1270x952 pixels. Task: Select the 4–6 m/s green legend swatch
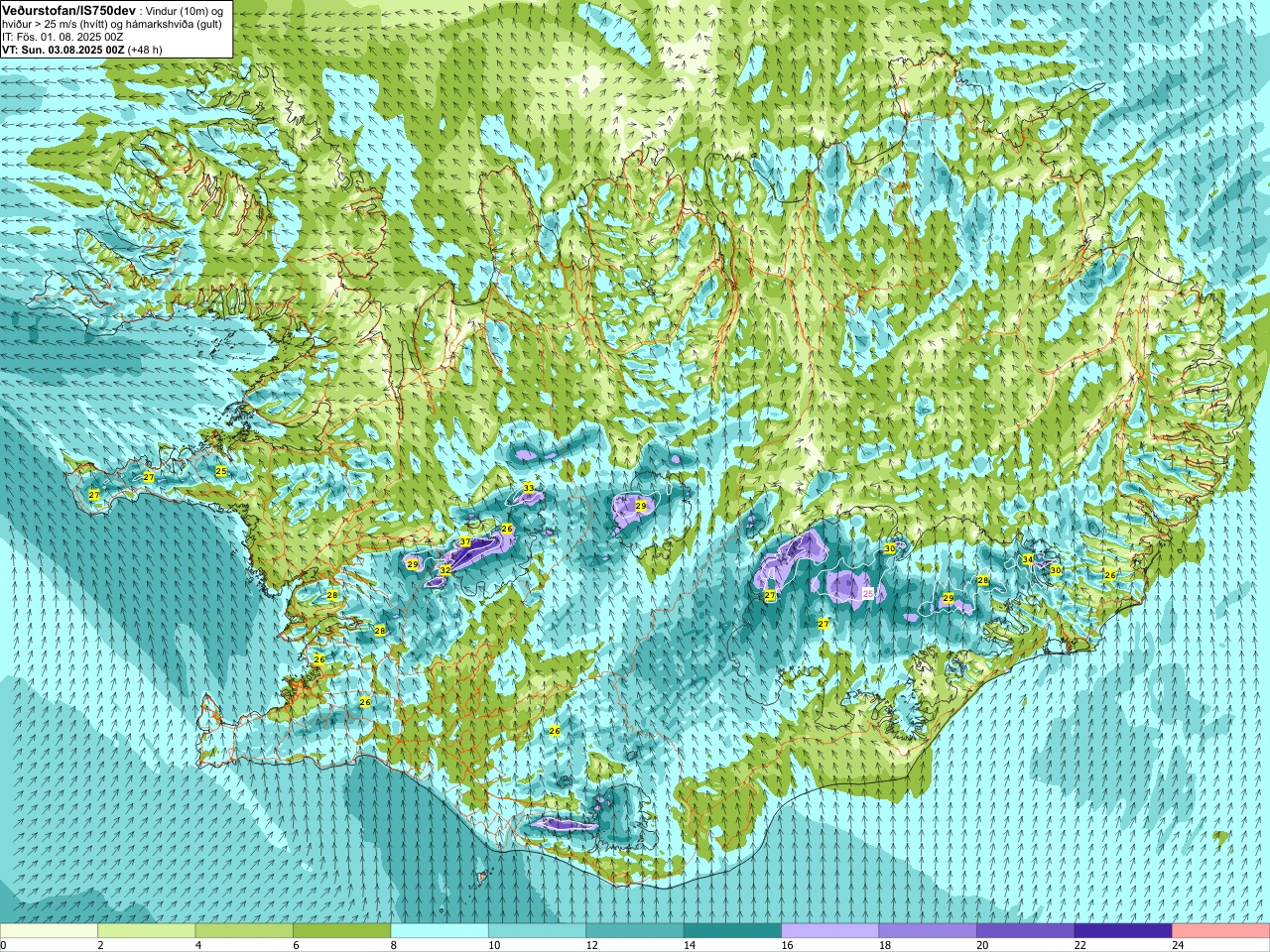244,931
